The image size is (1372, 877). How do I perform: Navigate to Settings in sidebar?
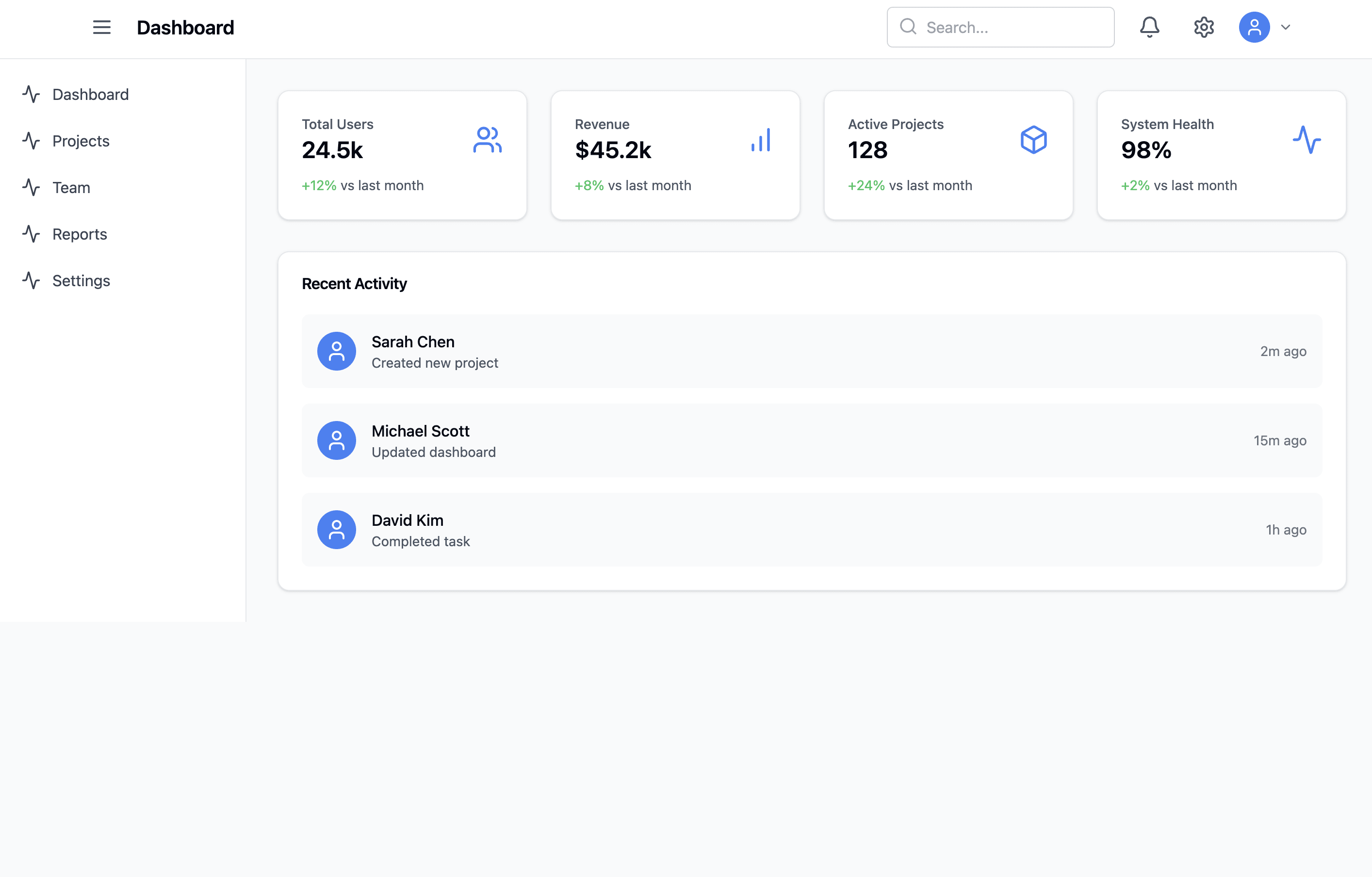coord(81,281)
